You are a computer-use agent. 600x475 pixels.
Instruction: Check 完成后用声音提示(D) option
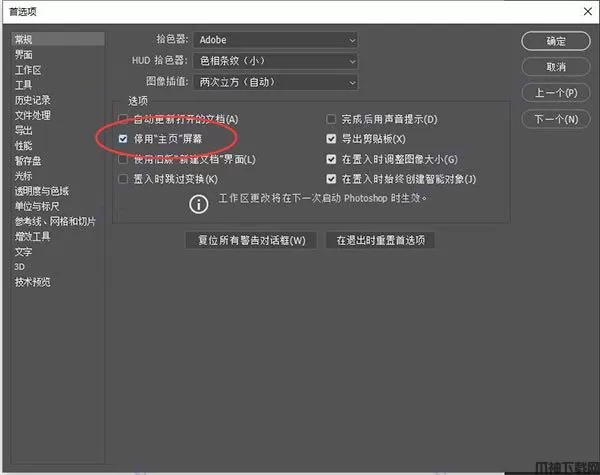[331, 119]
